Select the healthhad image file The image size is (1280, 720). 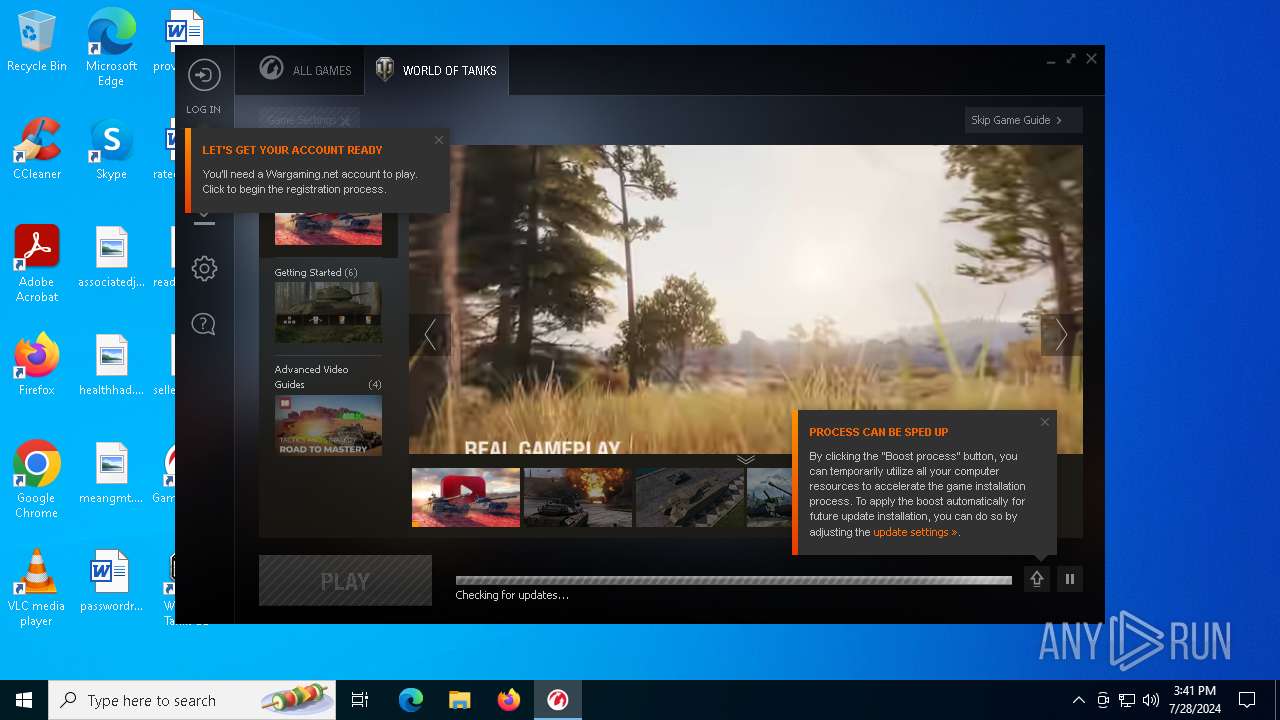click(111, 365)
